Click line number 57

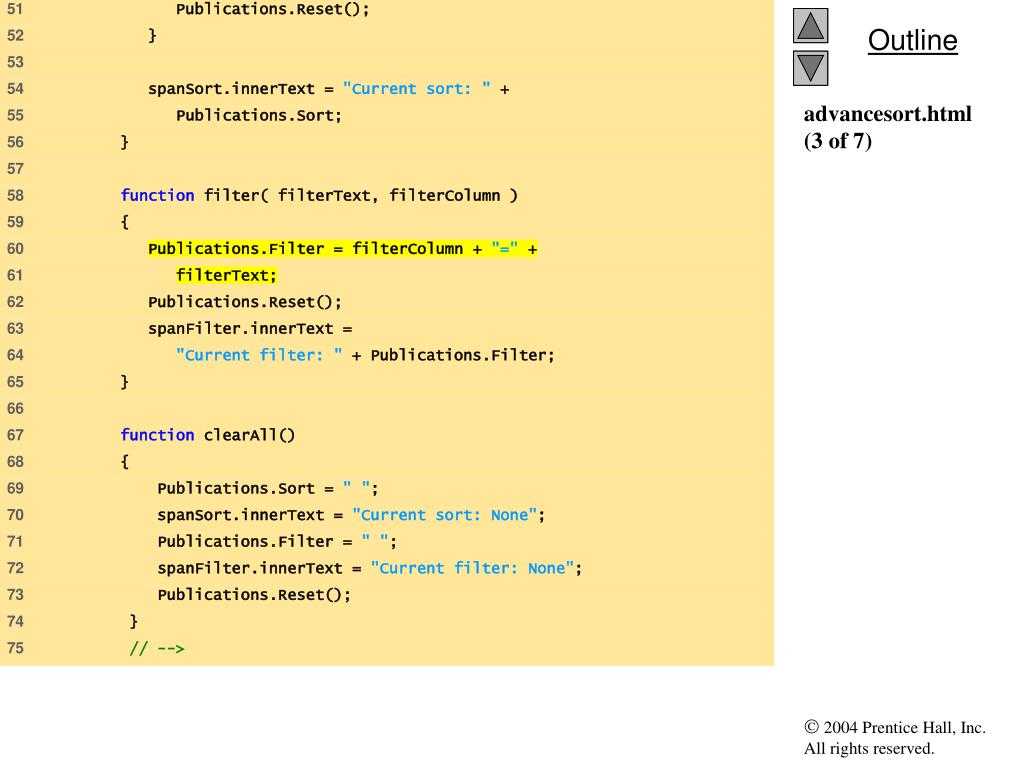coord(15,169)
